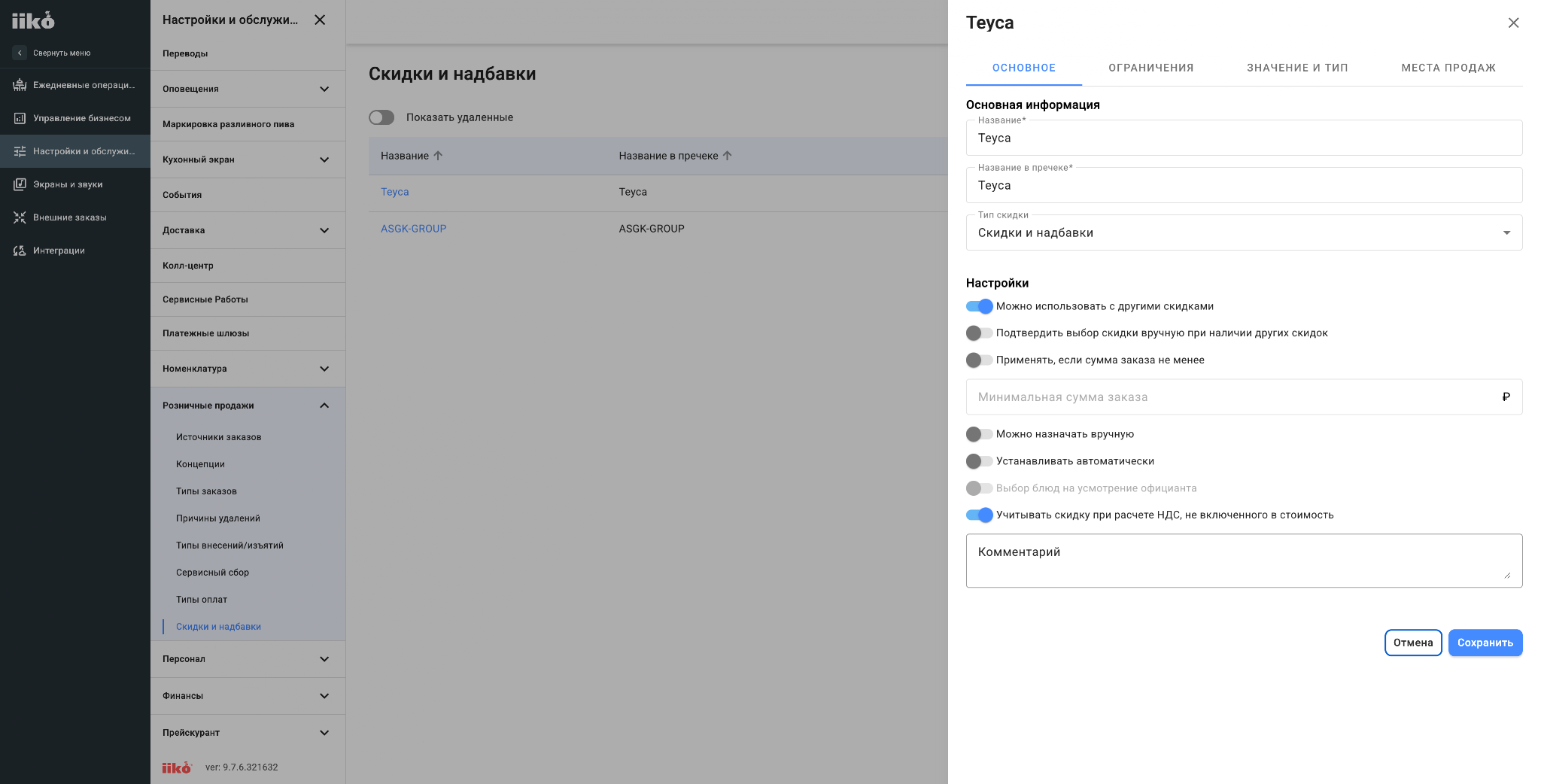Click the Отмена button
This screenshot has height=784, width=1541.
pyautogui.click(x=1413, y=643)
